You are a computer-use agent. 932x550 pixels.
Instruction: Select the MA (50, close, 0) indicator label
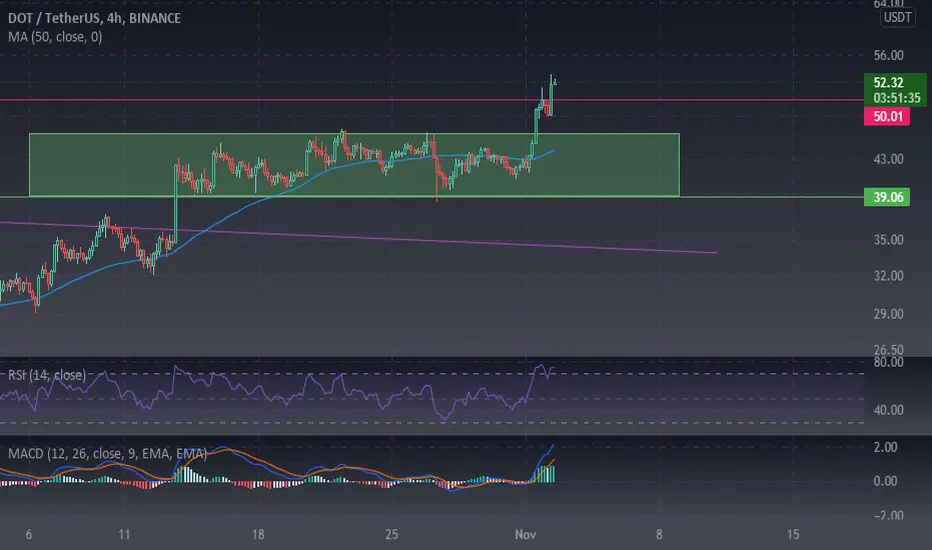(55, 37)
